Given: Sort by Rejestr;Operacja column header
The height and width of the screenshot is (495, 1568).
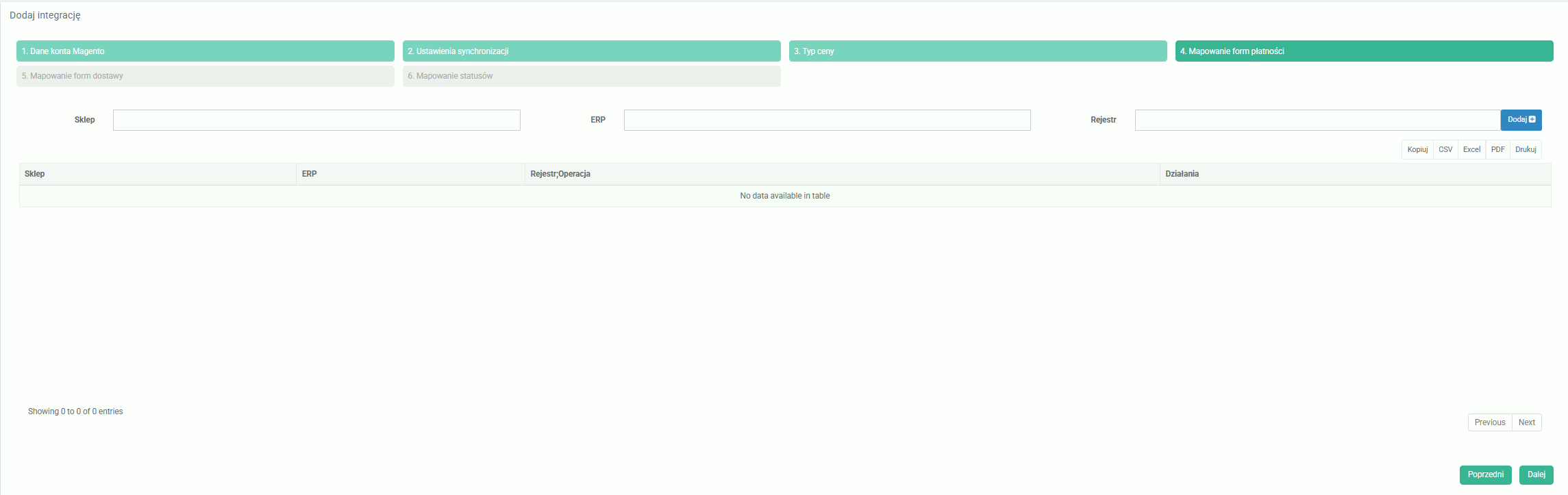Looking at the screenshot, I should tap(842, 174).
